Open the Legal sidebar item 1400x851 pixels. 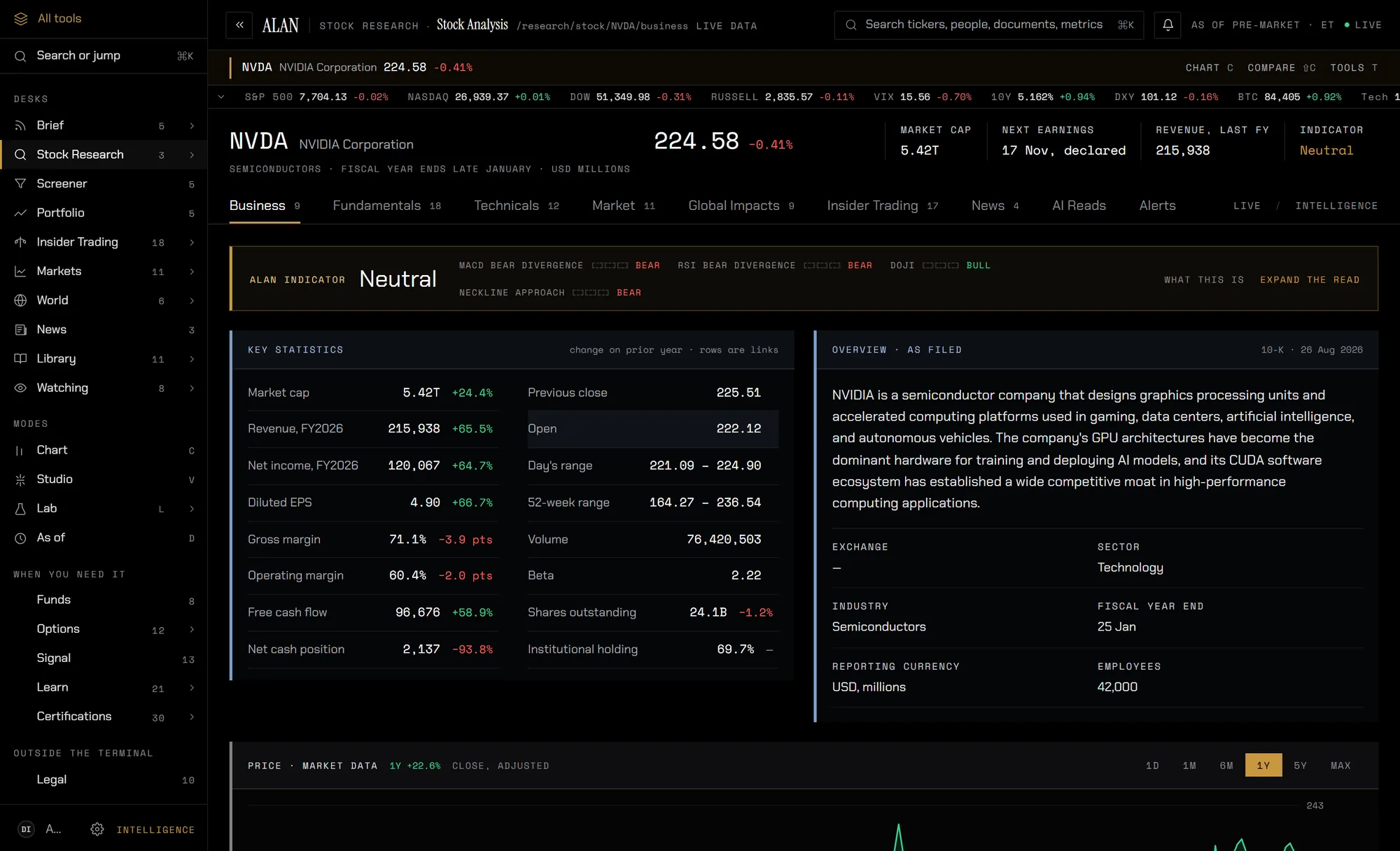(x=104, y=780)
